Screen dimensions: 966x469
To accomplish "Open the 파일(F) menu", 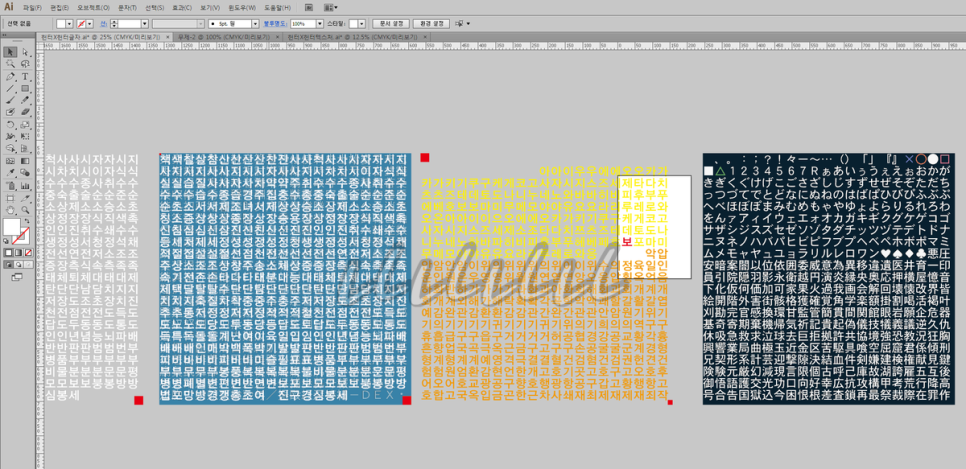I will (x=32, y=7).
